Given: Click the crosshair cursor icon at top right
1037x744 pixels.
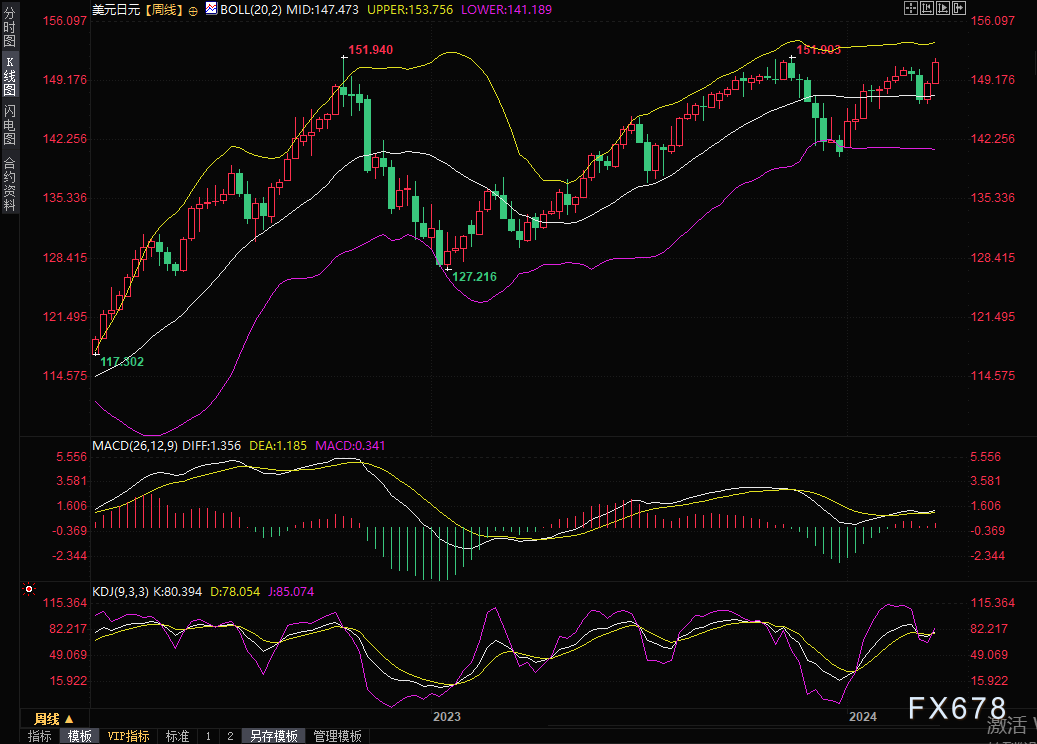Looking at the screenshot, I should [911, 8].
